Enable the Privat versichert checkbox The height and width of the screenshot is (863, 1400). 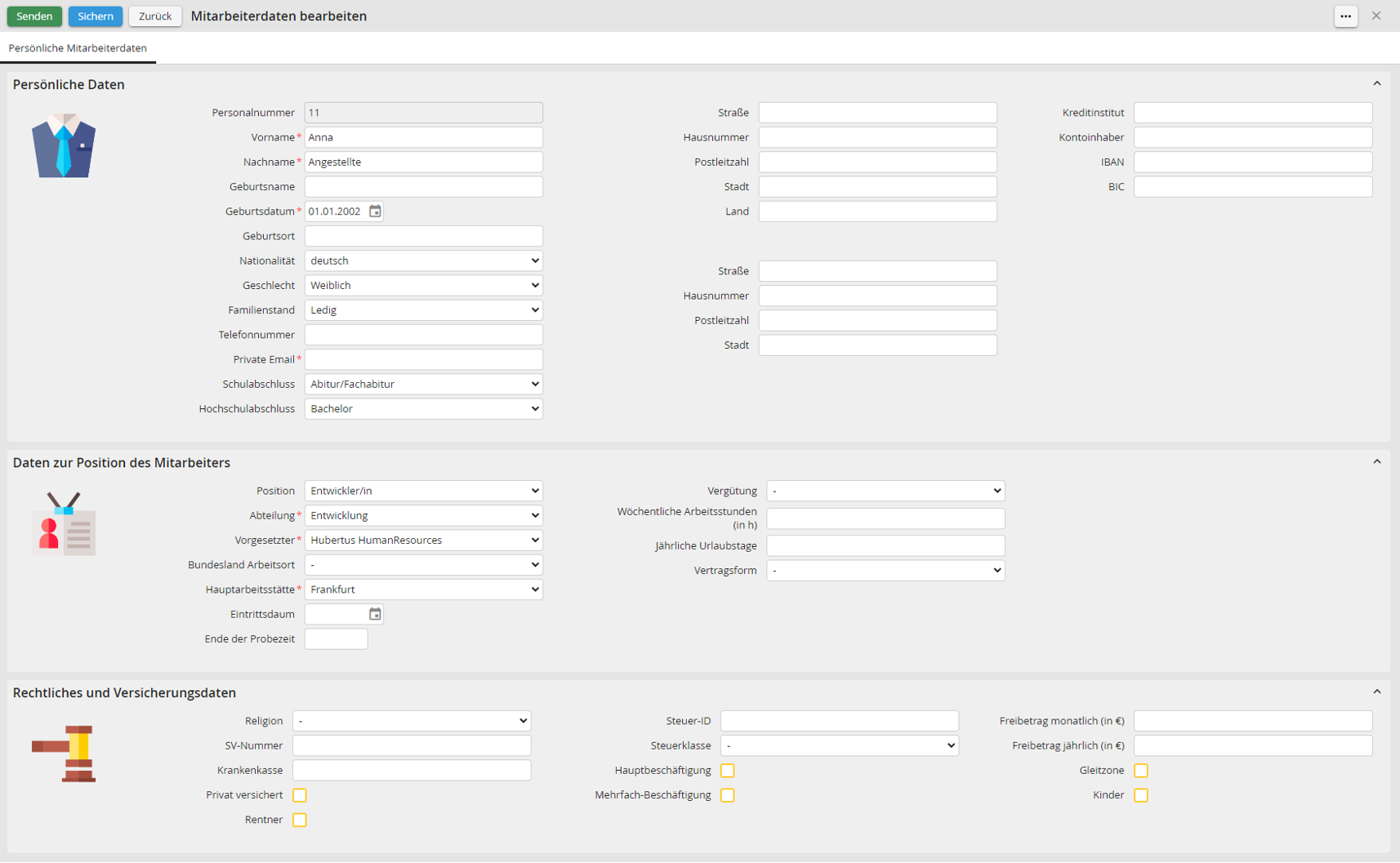coord(300,795)
